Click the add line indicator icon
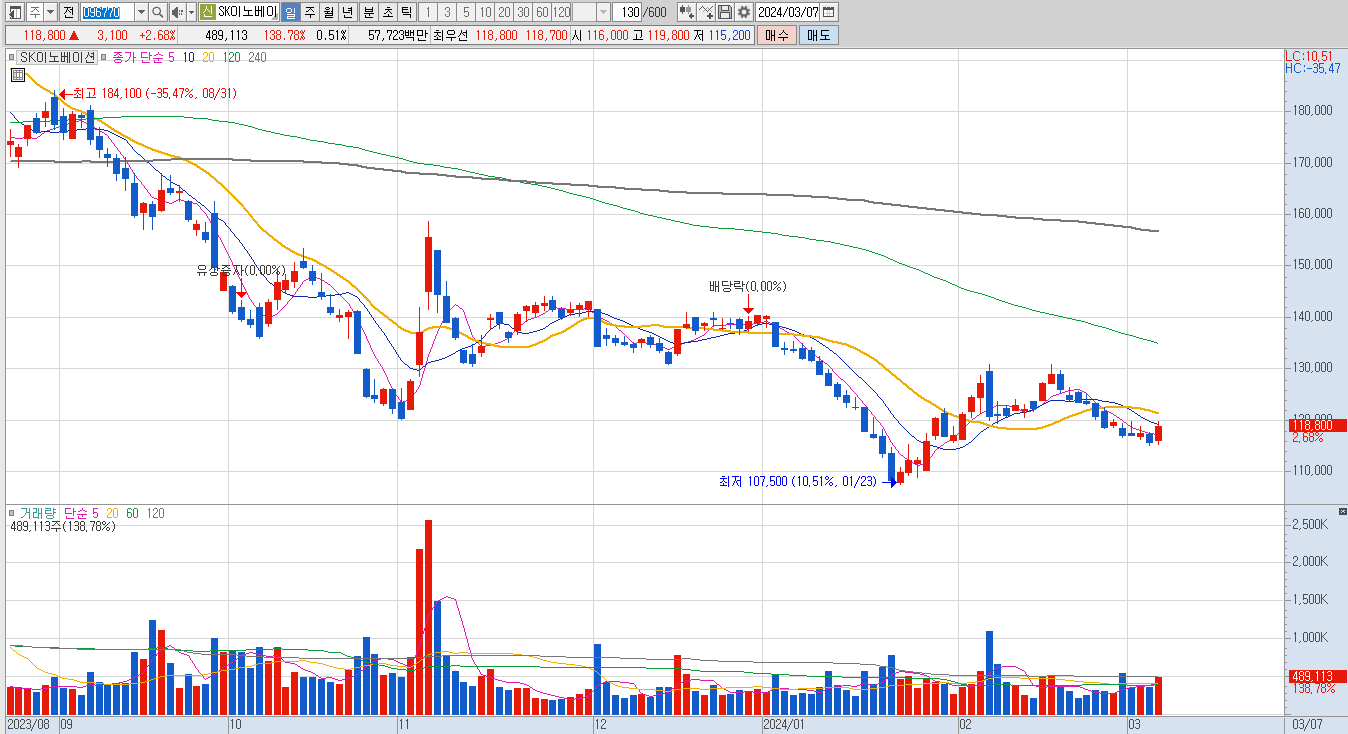Screen dimensions: 1348x734 [706, 12]
